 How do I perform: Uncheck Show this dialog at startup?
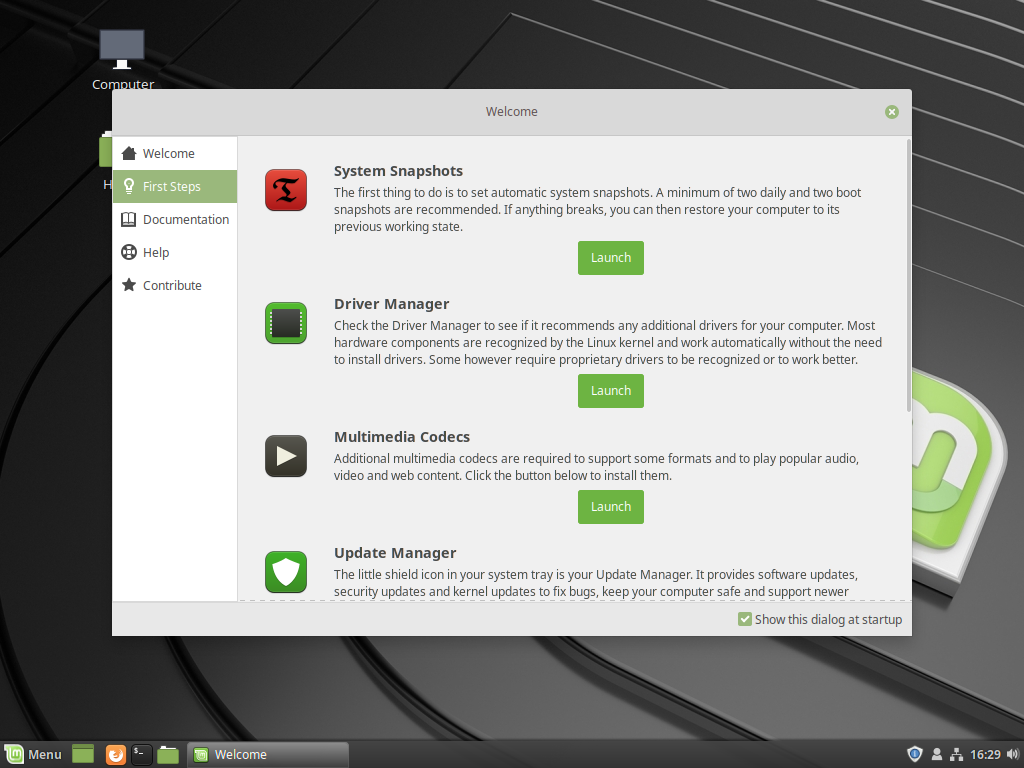744,619
